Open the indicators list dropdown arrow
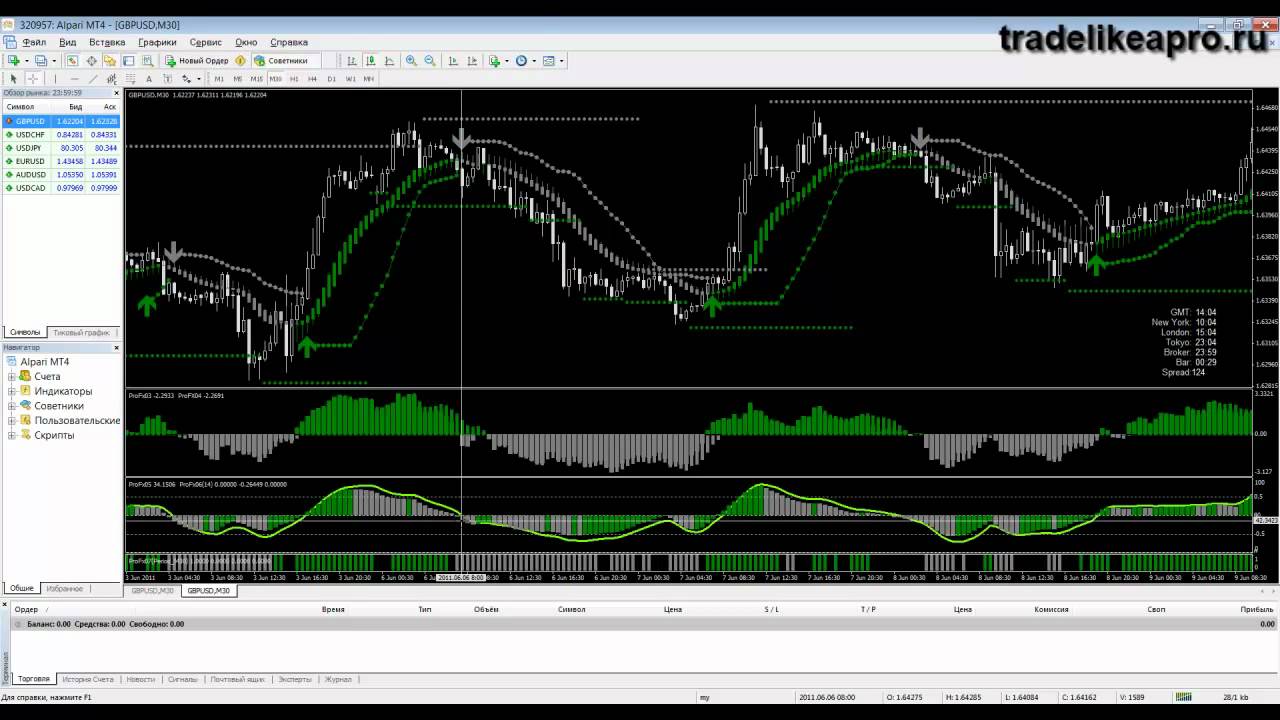 pos(507,61)
